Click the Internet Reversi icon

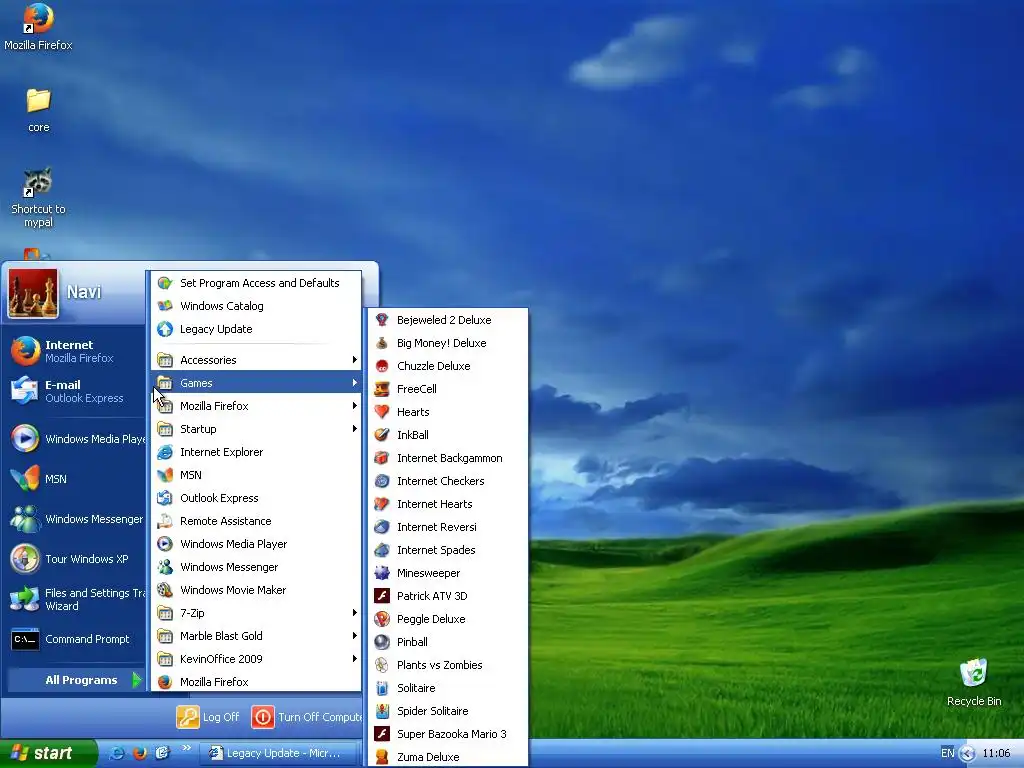(x=382, y=527)
